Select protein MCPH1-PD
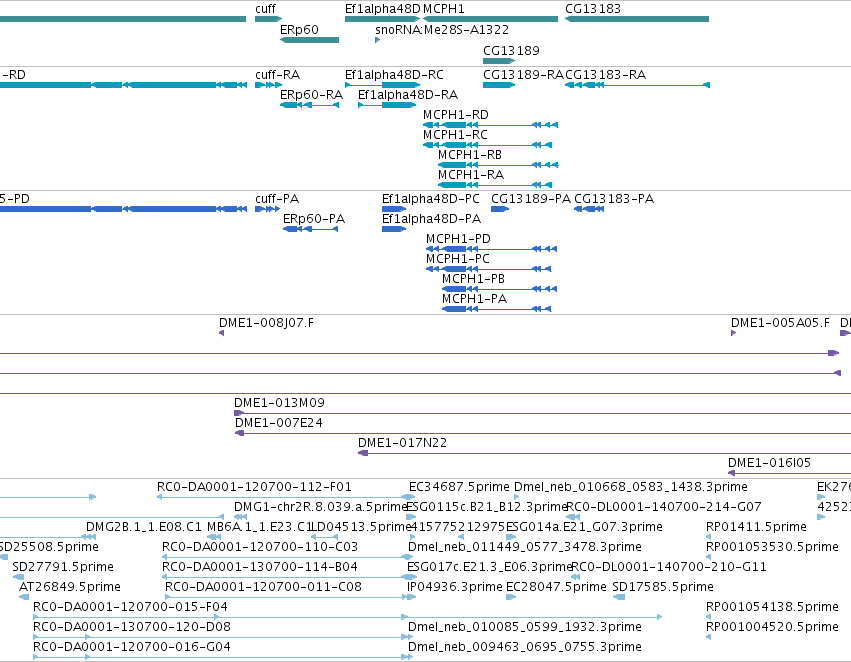The width and height of the screenshot is (851, 662). 492,249
